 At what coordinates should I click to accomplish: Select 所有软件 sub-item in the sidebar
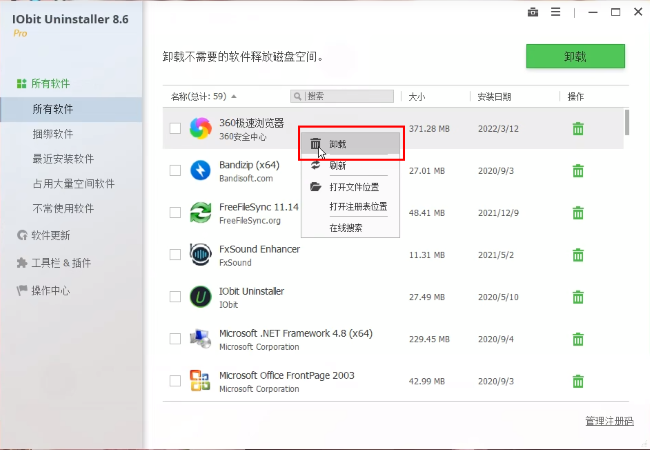(x=71, y=109)
